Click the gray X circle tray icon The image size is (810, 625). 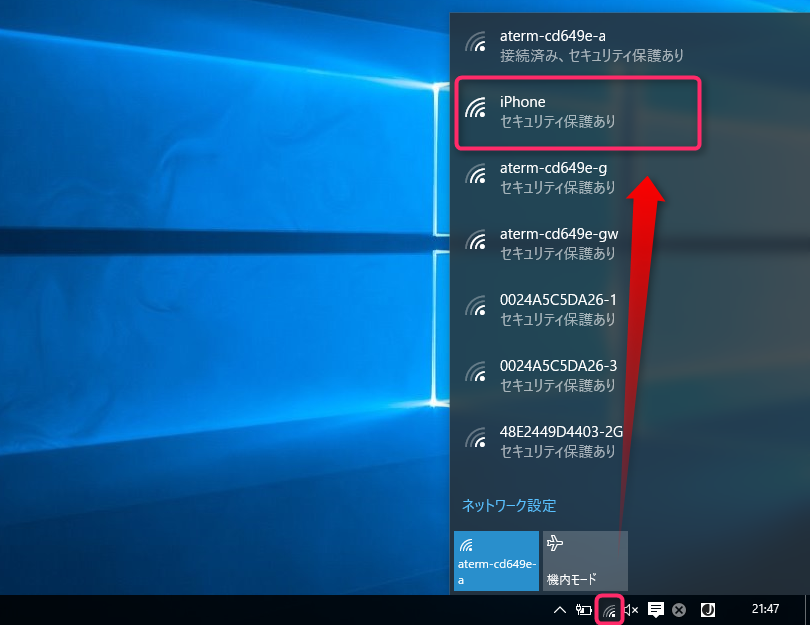(x=679, y=611)
